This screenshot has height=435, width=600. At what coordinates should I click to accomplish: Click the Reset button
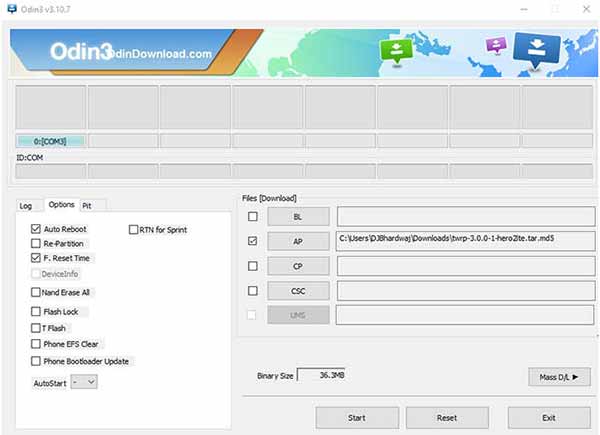click(x=447, y=418)
